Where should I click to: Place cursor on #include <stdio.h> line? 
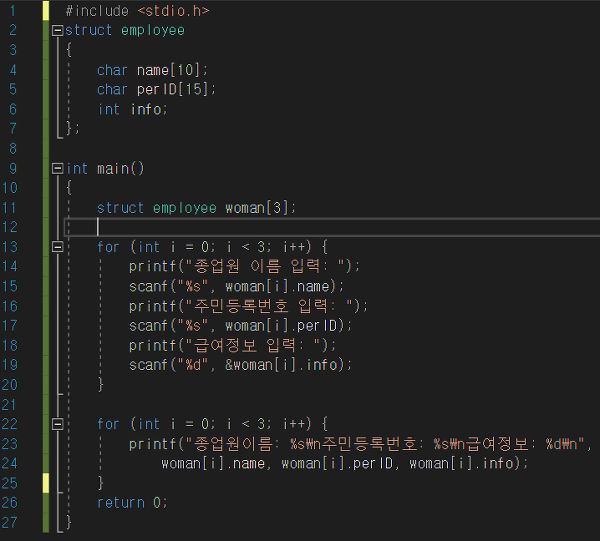coord(137,11)
